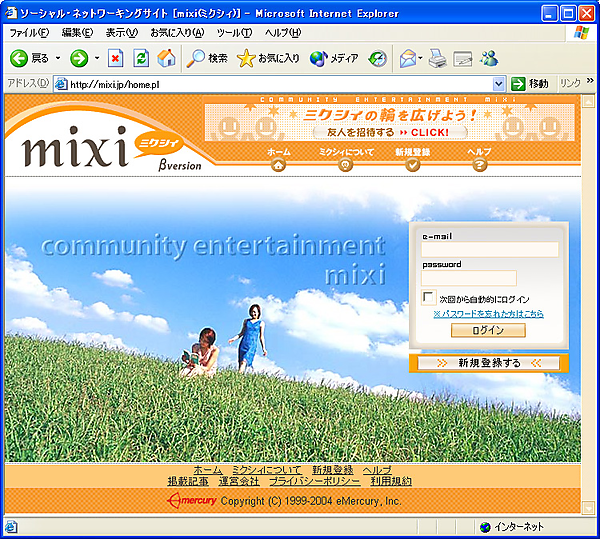
Task: Click the browser Home icon in toolbar
Action: point(166,58)
